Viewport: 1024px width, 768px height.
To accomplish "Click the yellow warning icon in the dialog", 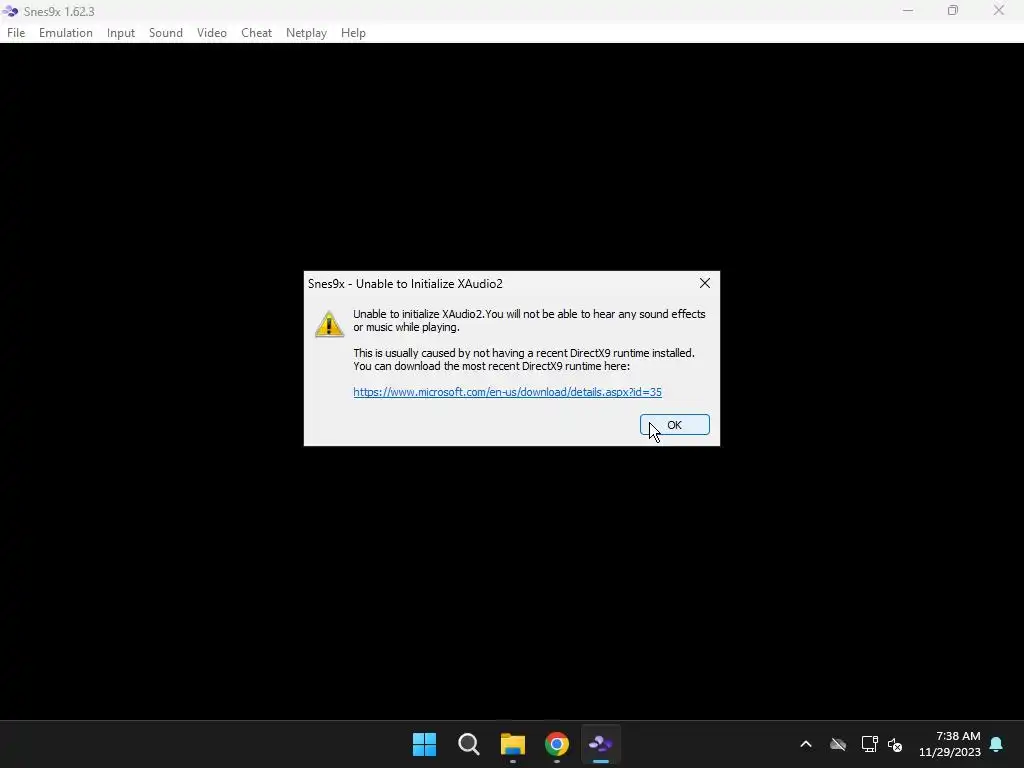I will [x=329, y=324].
